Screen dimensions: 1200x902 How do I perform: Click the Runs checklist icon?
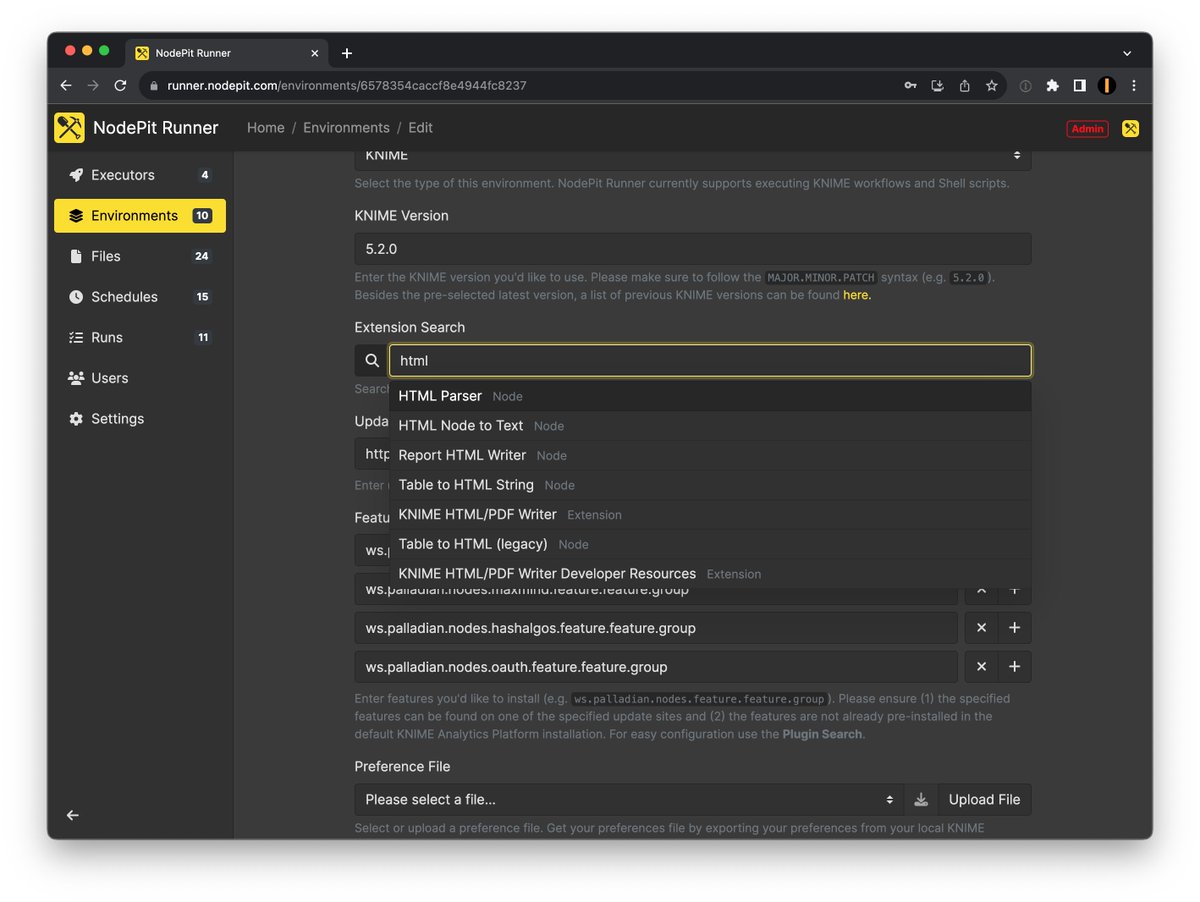pos(76,338)
